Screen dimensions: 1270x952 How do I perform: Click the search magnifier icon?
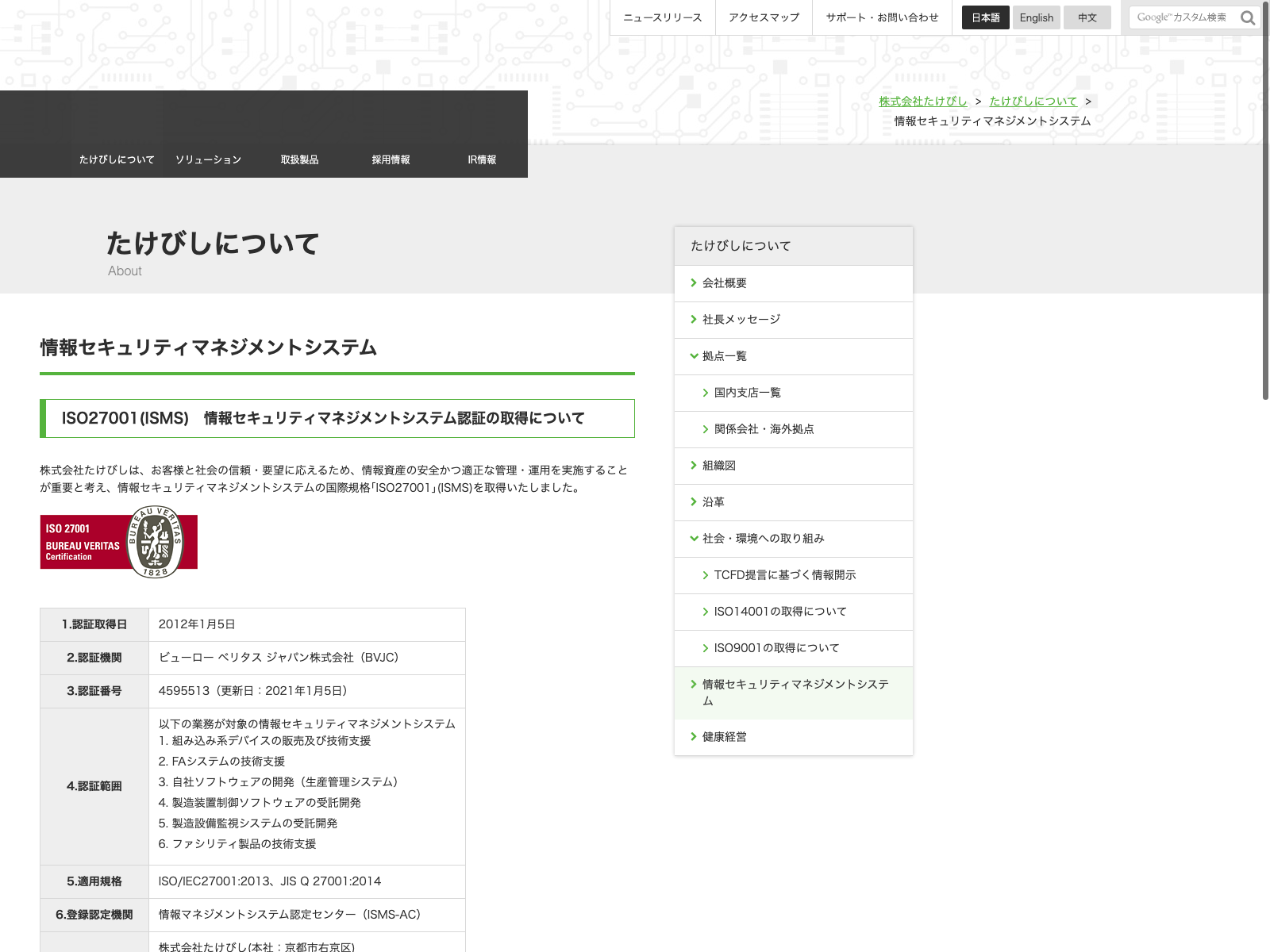(1247, 17)
